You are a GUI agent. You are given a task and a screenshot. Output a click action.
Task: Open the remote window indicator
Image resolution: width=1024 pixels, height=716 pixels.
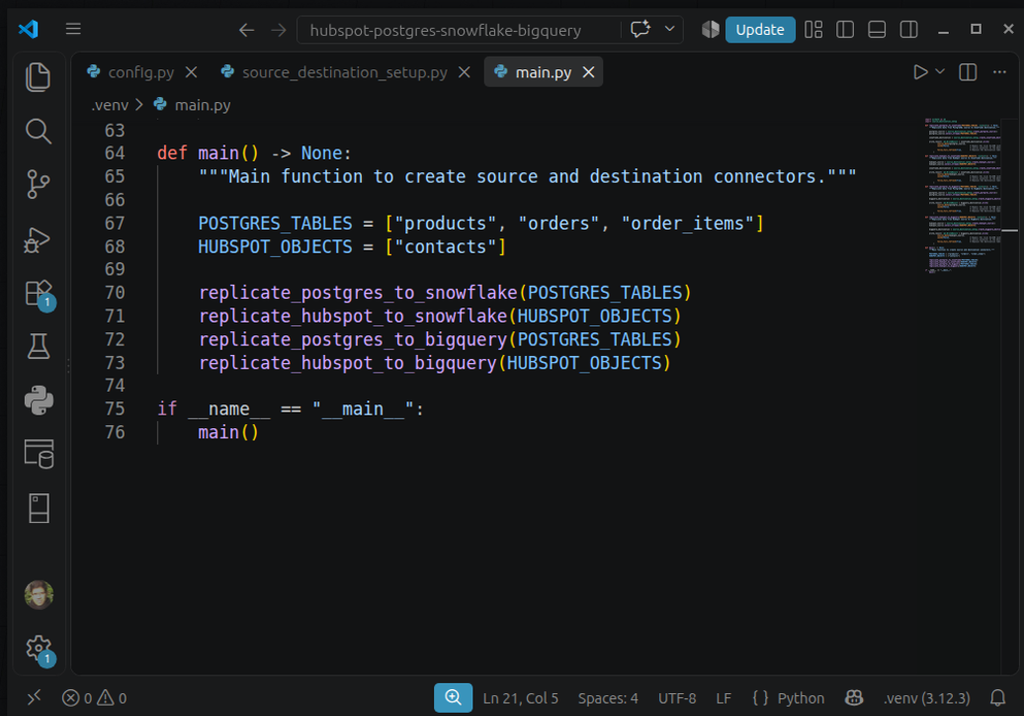34,698
